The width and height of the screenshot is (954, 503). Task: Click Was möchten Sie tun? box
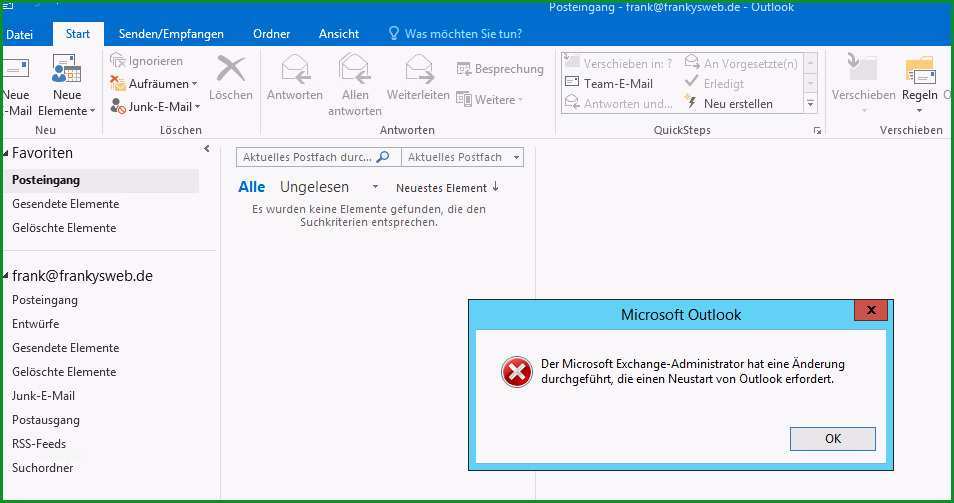(463, 34)
